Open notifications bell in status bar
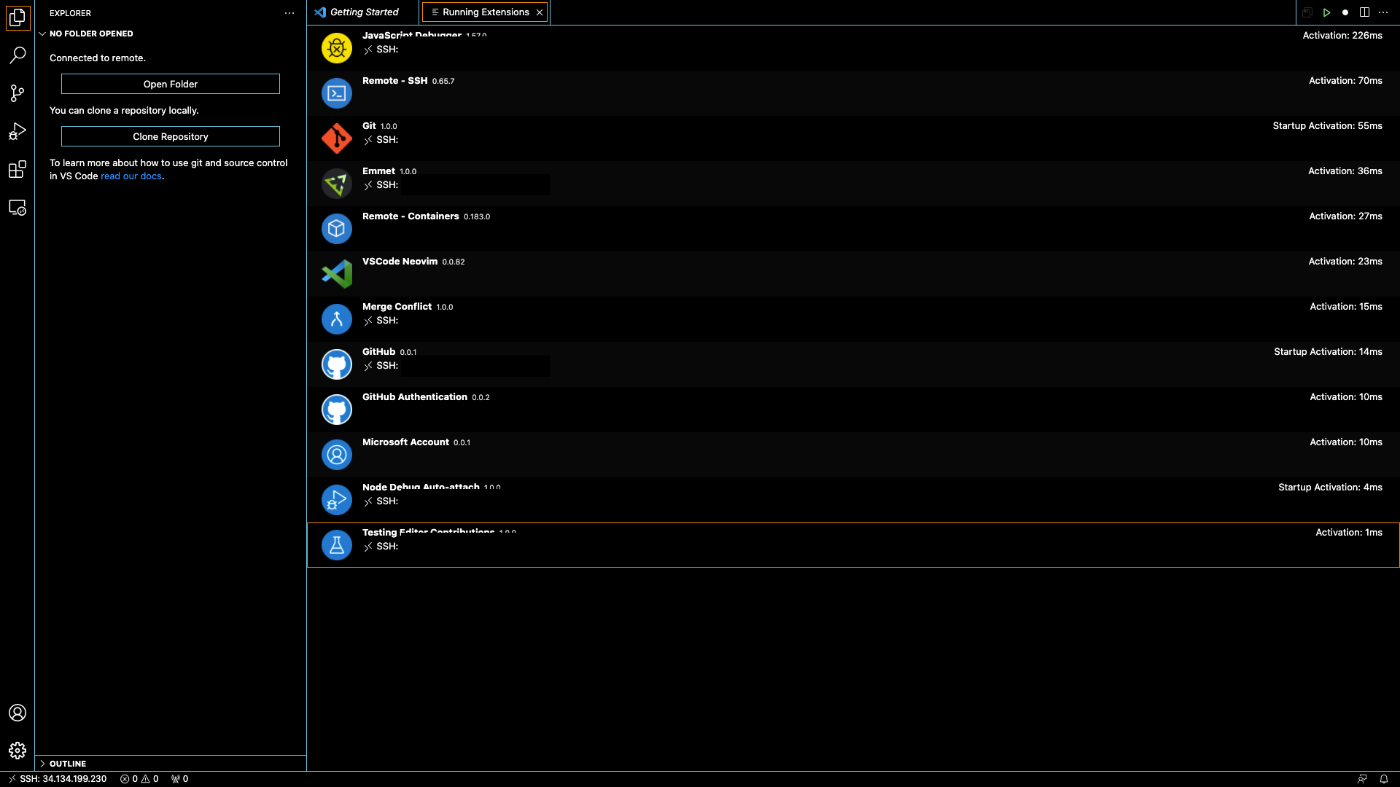This screenshot has height=787, width=1400. [1384, 779]
